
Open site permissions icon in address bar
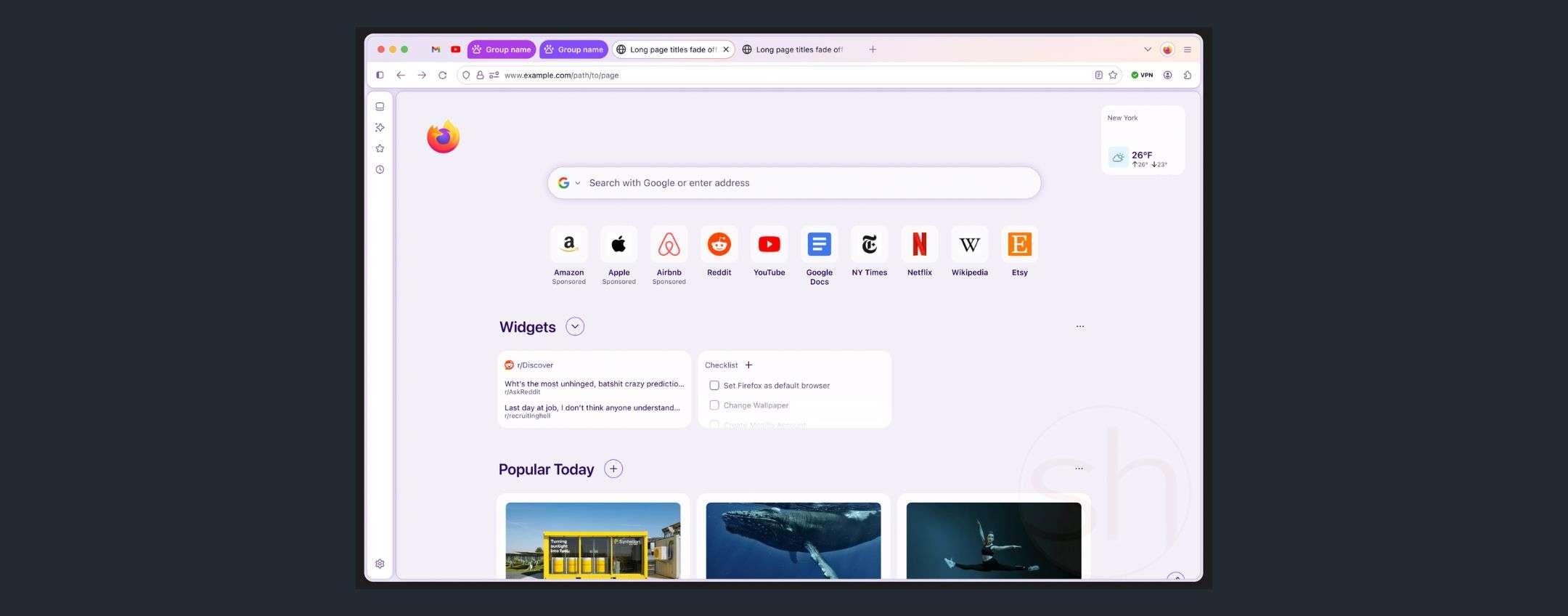point(494,75)
